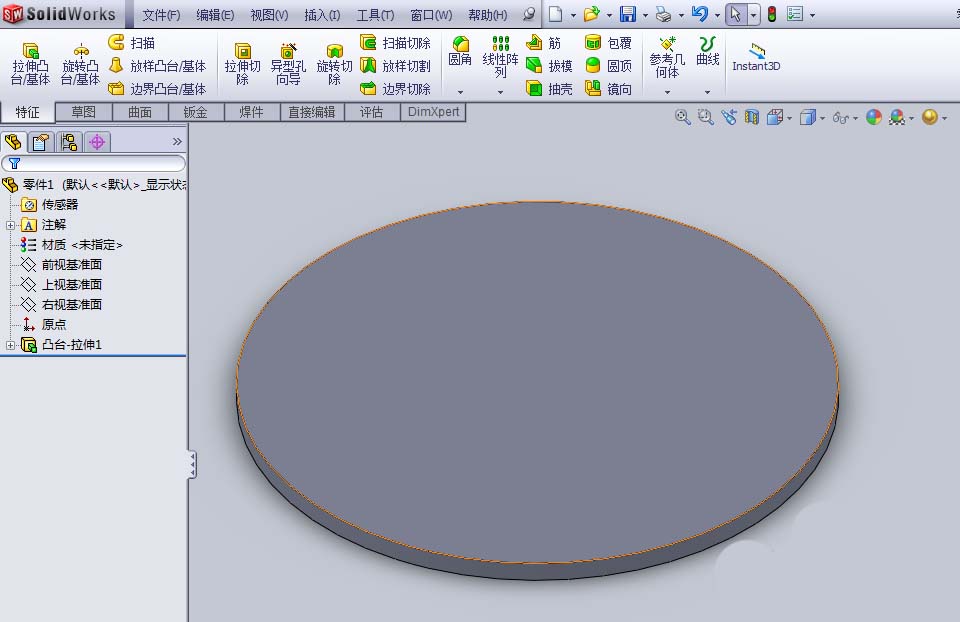Expand the 凸台-拉伸1 feature node

coord(10,345)
